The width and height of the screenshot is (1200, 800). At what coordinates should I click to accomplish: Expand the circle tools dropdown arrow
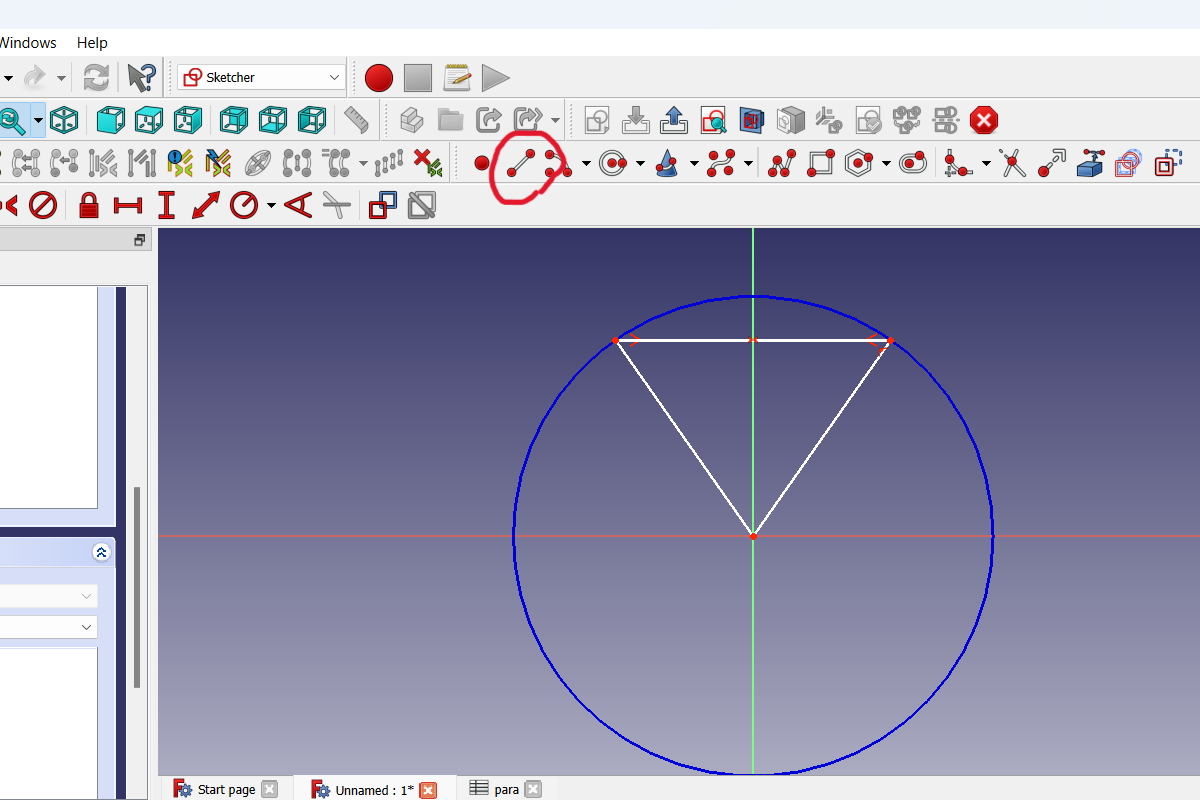point(640,164)
